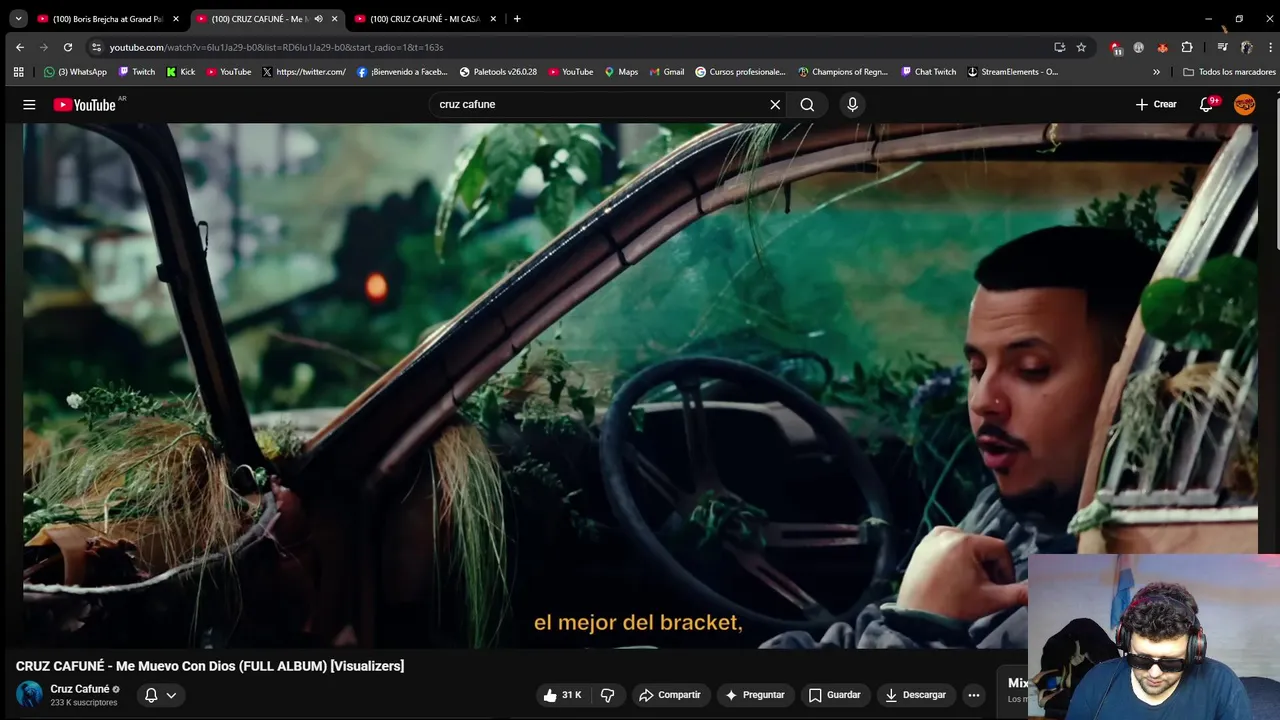The width and height of the screenshot is (1280, 720).
Task: Open the Chrome three-dot menu
Action: [1270, 47]
